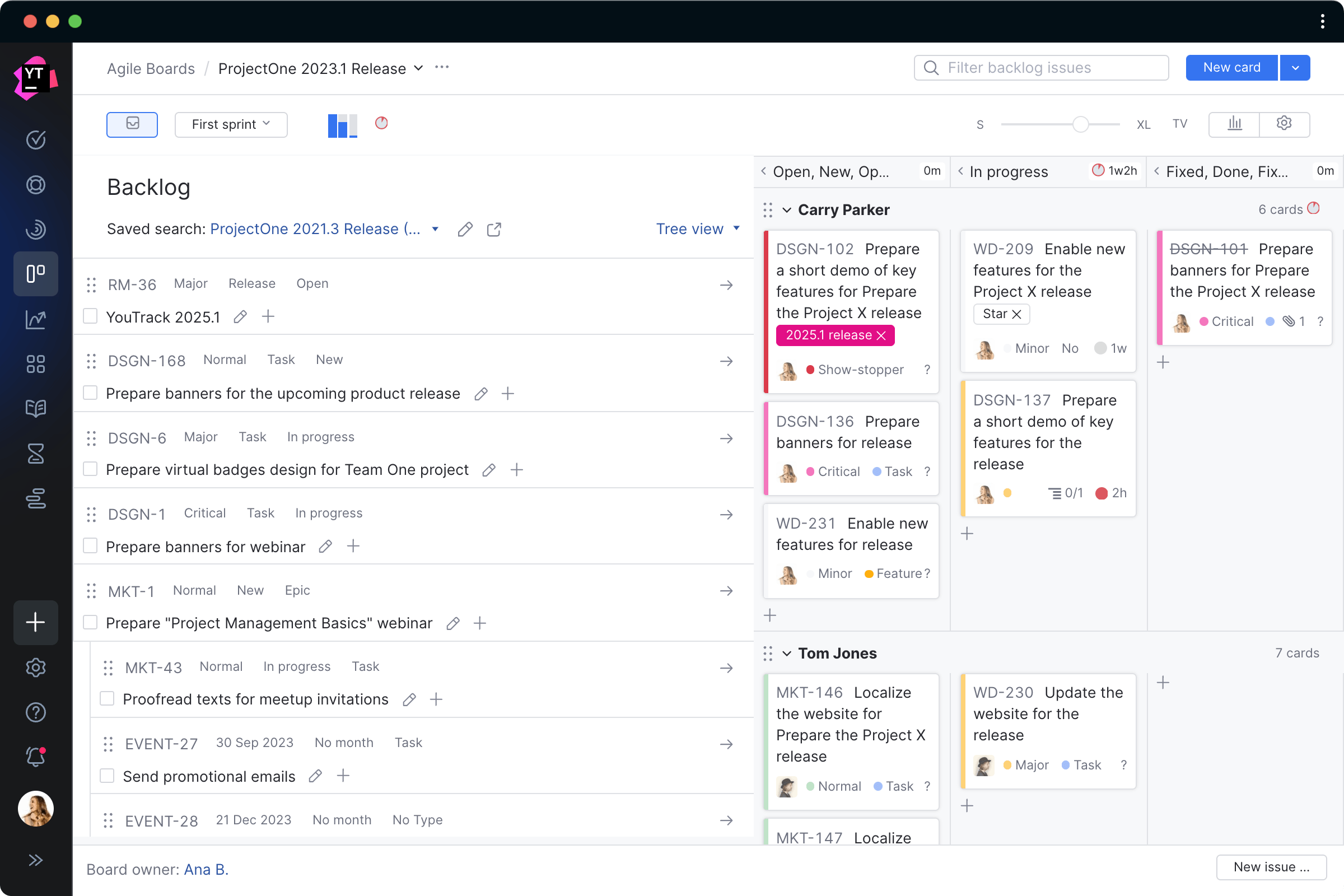Open the burndown chart icon near sprint selector

(342, 124)
